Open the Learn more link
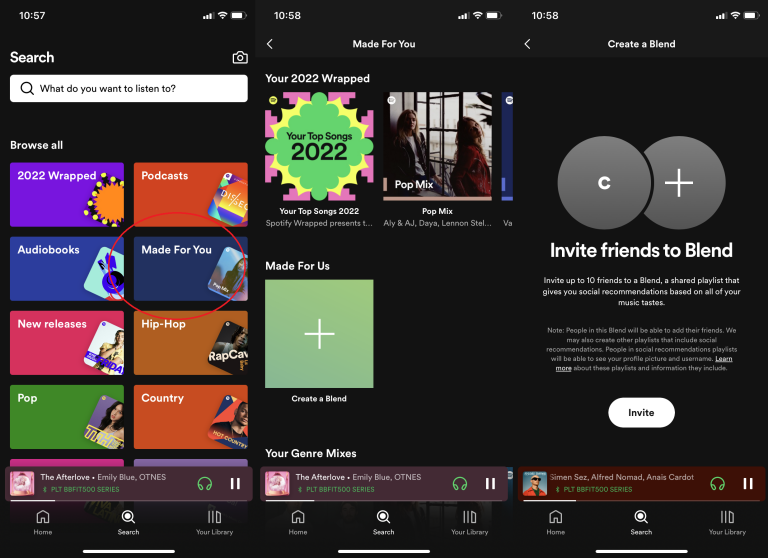The image size is (768, 558). 645,363
